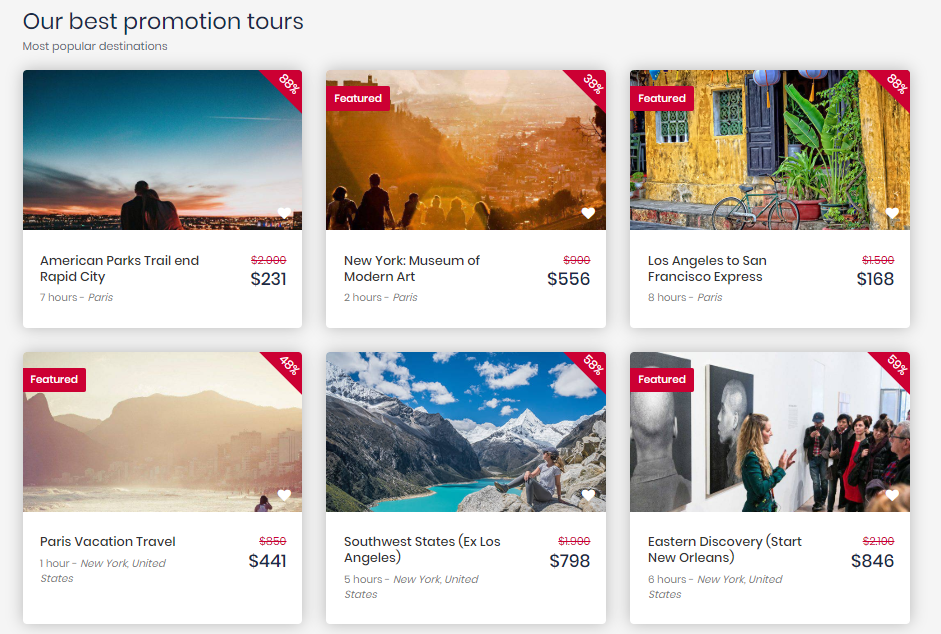The image size is (941, 634).
Task: Toggle wishlist heart on Los Angeles tour
Action: tap(892, 213)
